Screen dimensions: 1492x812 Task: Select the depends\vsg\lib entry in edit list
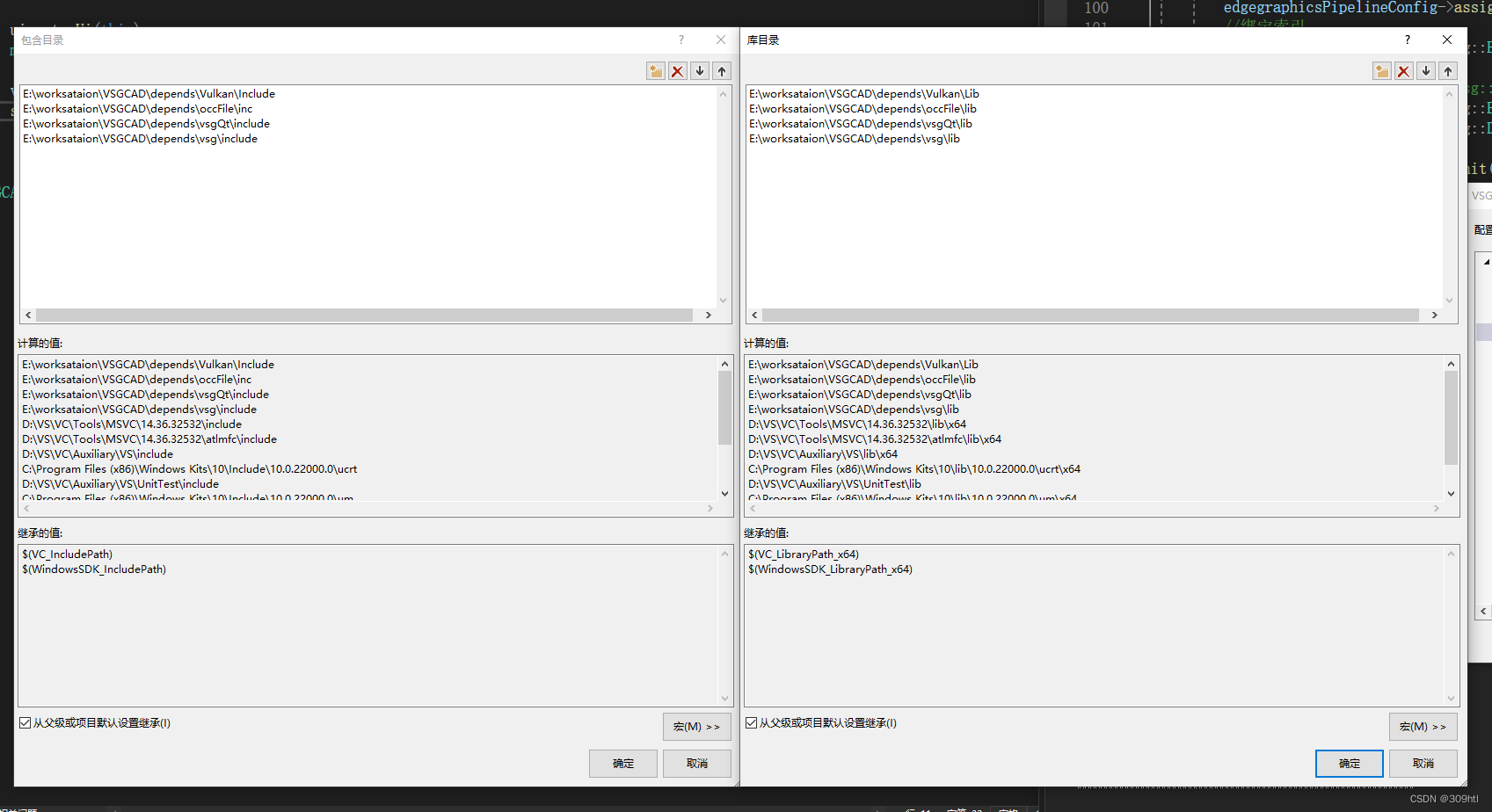[x=855, y=139]
